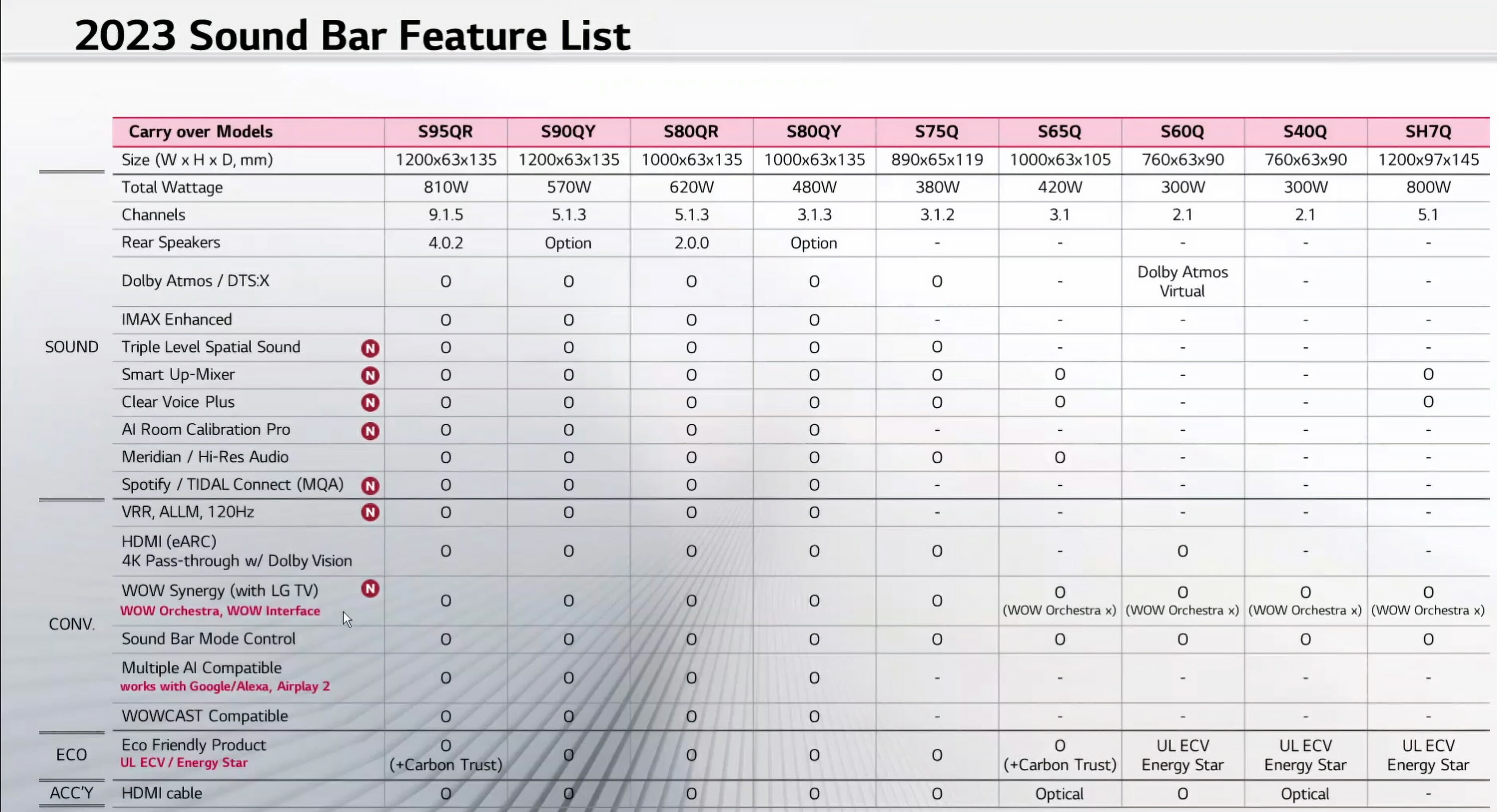Screen dimensions: 1497x812
Task: Click the WOW Orchestra x note under SH7Q
Action: (x=1428, y=610)
